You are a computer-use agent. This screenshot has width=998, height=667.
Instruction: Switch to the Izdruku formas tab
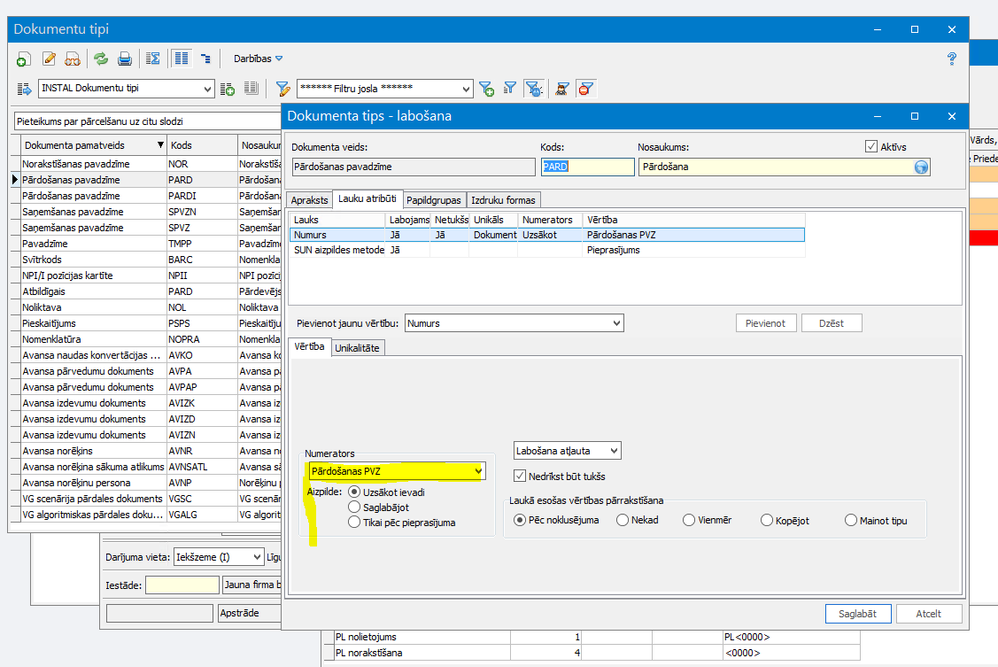(505, 199)
